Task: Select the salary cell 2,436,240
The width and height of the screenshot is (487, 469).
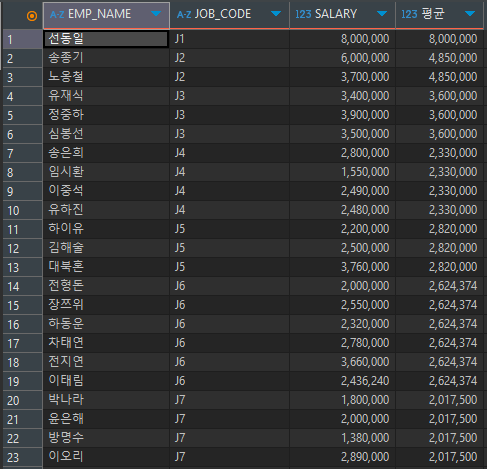Action: [x=342, y=381]
